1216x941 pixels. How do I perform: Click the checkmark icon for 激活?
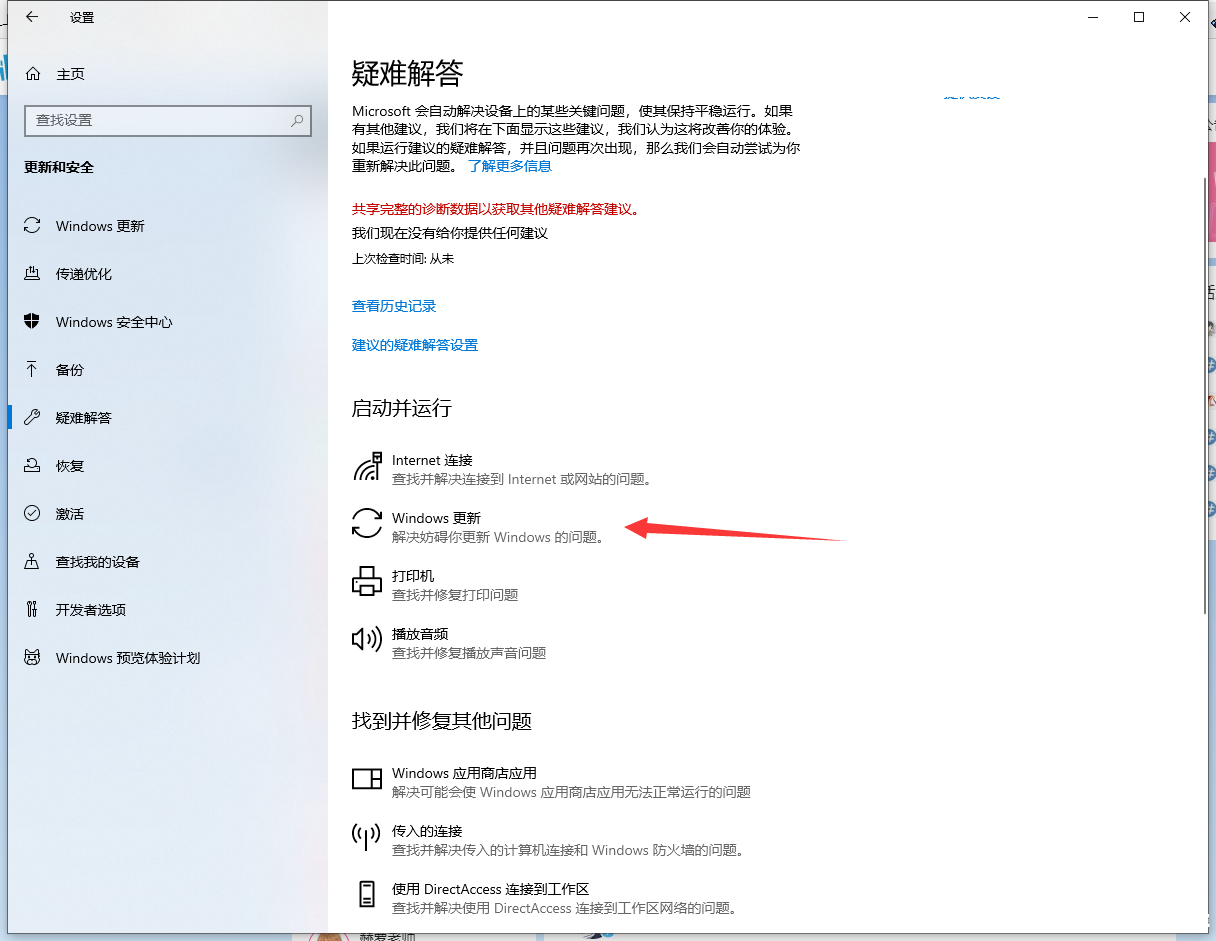click(x=33, y=514)
